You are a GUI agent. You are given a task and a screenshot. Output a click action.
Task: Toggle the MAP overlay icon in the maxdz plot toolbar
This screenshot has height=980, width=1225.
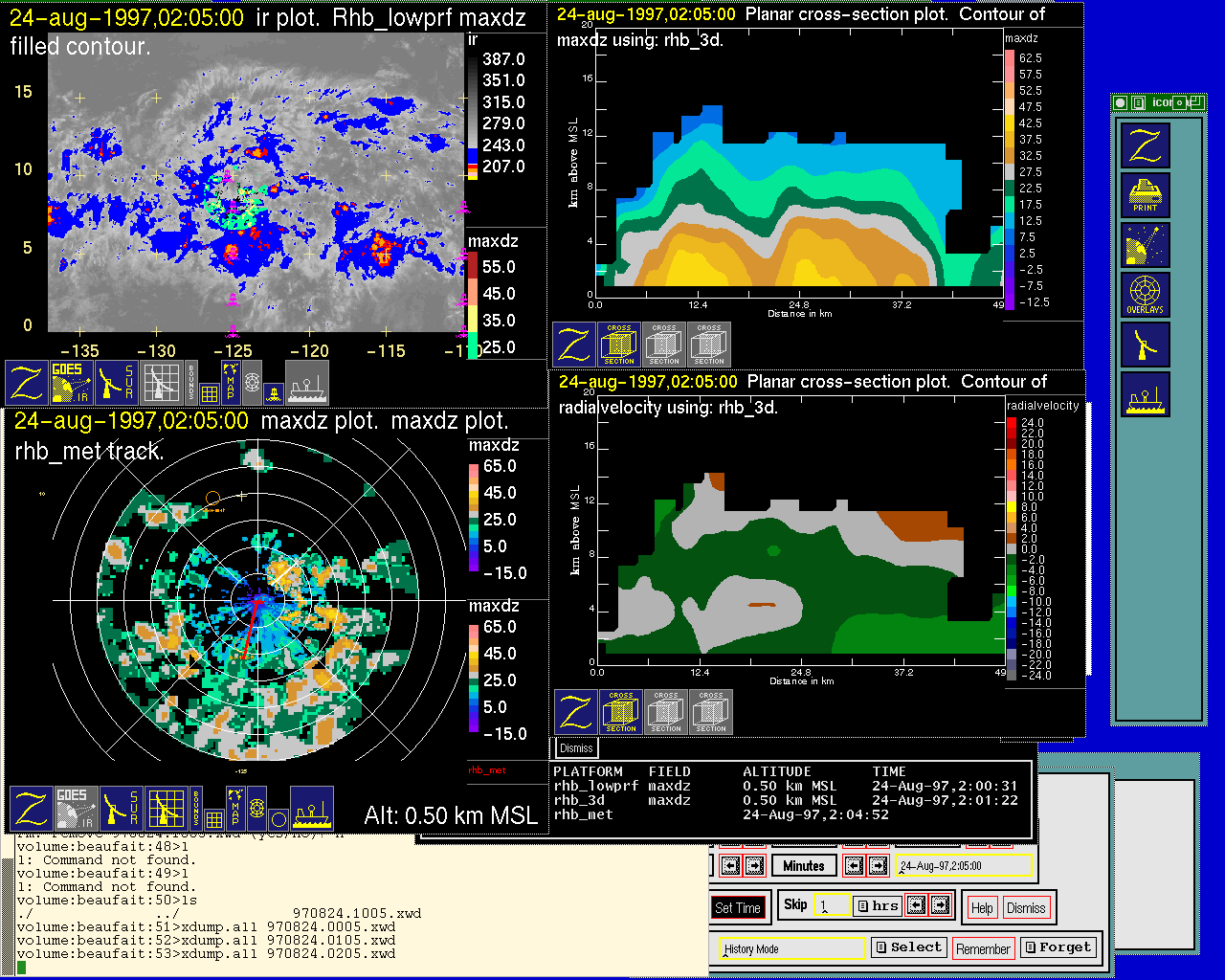click(234, 808)
